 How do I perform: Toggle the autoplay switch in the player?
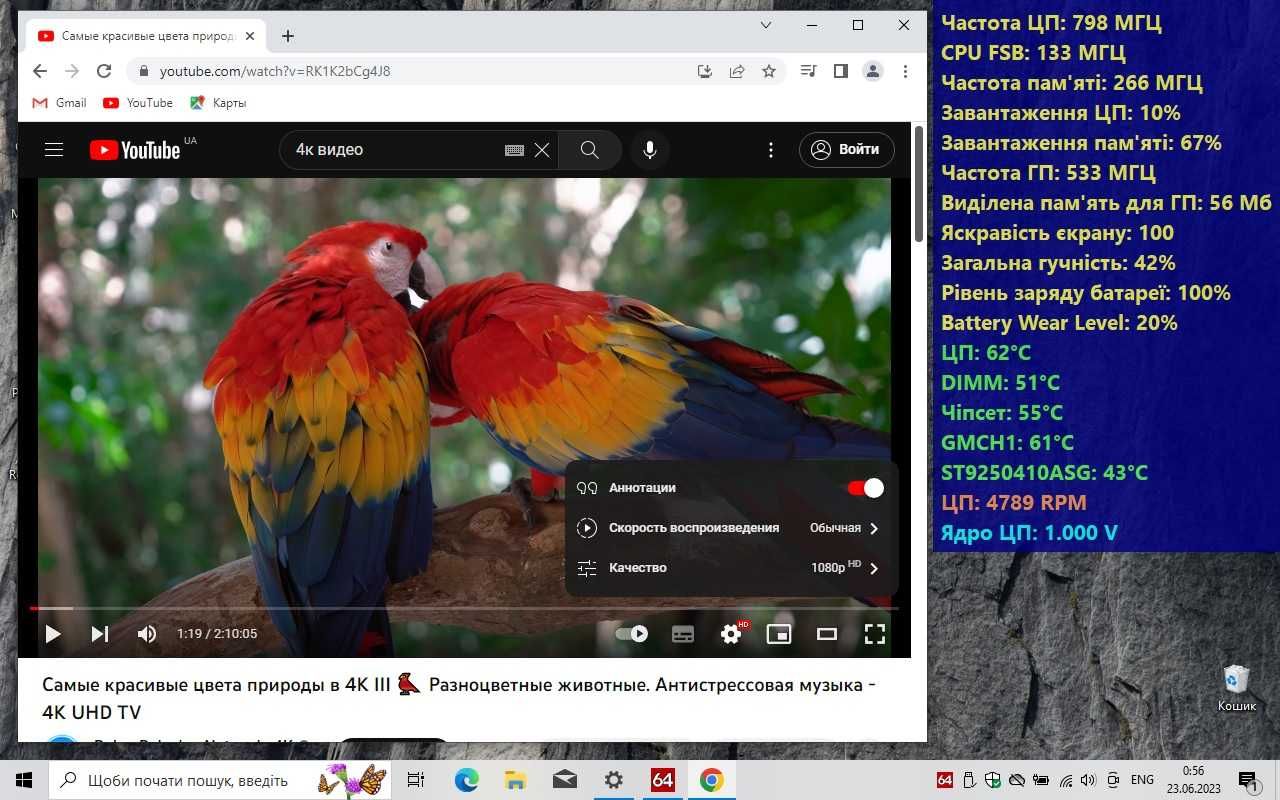coord(632,634)
